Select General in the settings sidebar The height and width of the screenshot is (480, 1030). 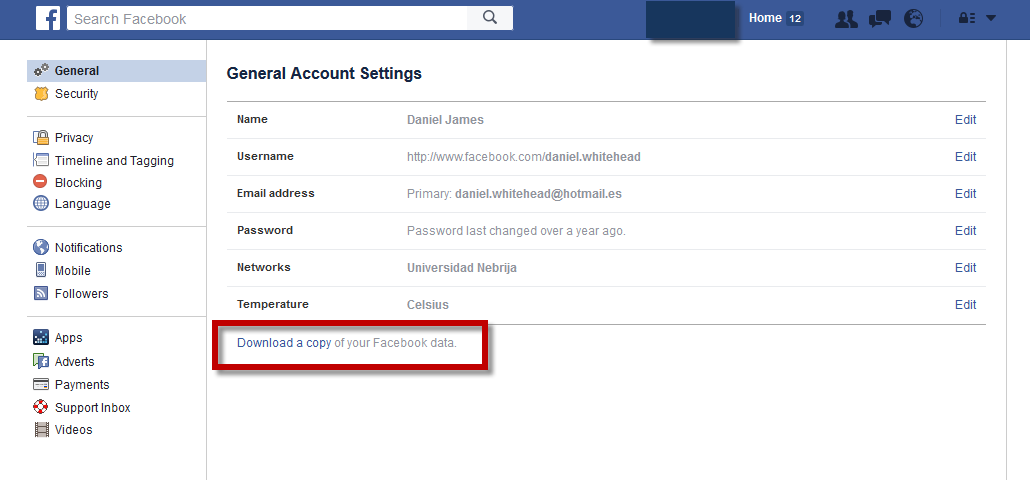[76, 71]
